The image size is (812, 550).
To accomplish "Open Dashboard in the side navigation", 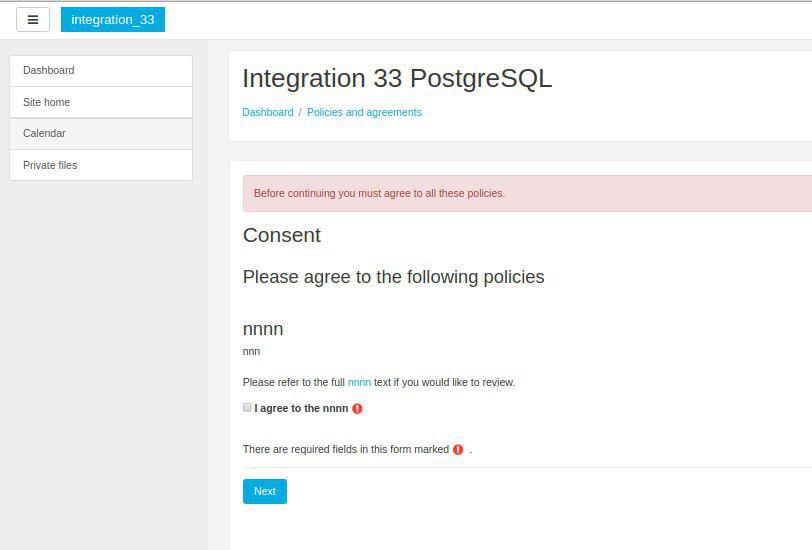I will click(101, 70).
